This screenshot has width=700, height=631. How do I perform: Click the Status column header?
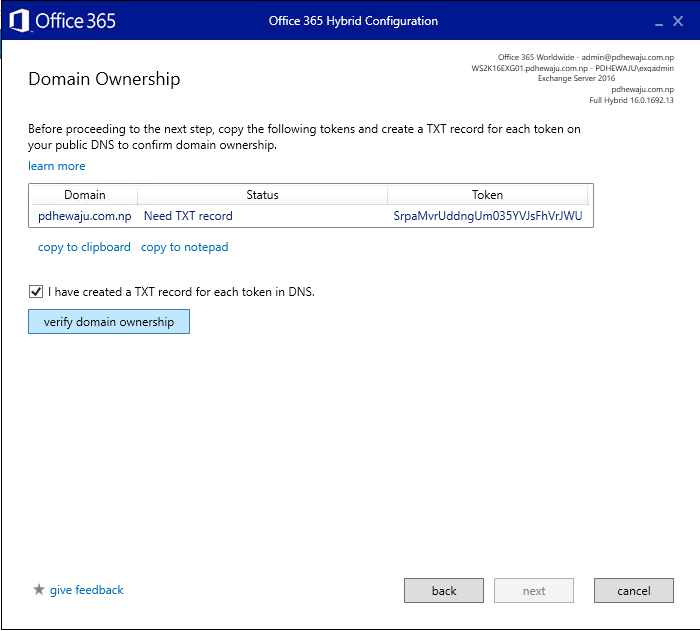pyautogui.click(x=262, y=195)
